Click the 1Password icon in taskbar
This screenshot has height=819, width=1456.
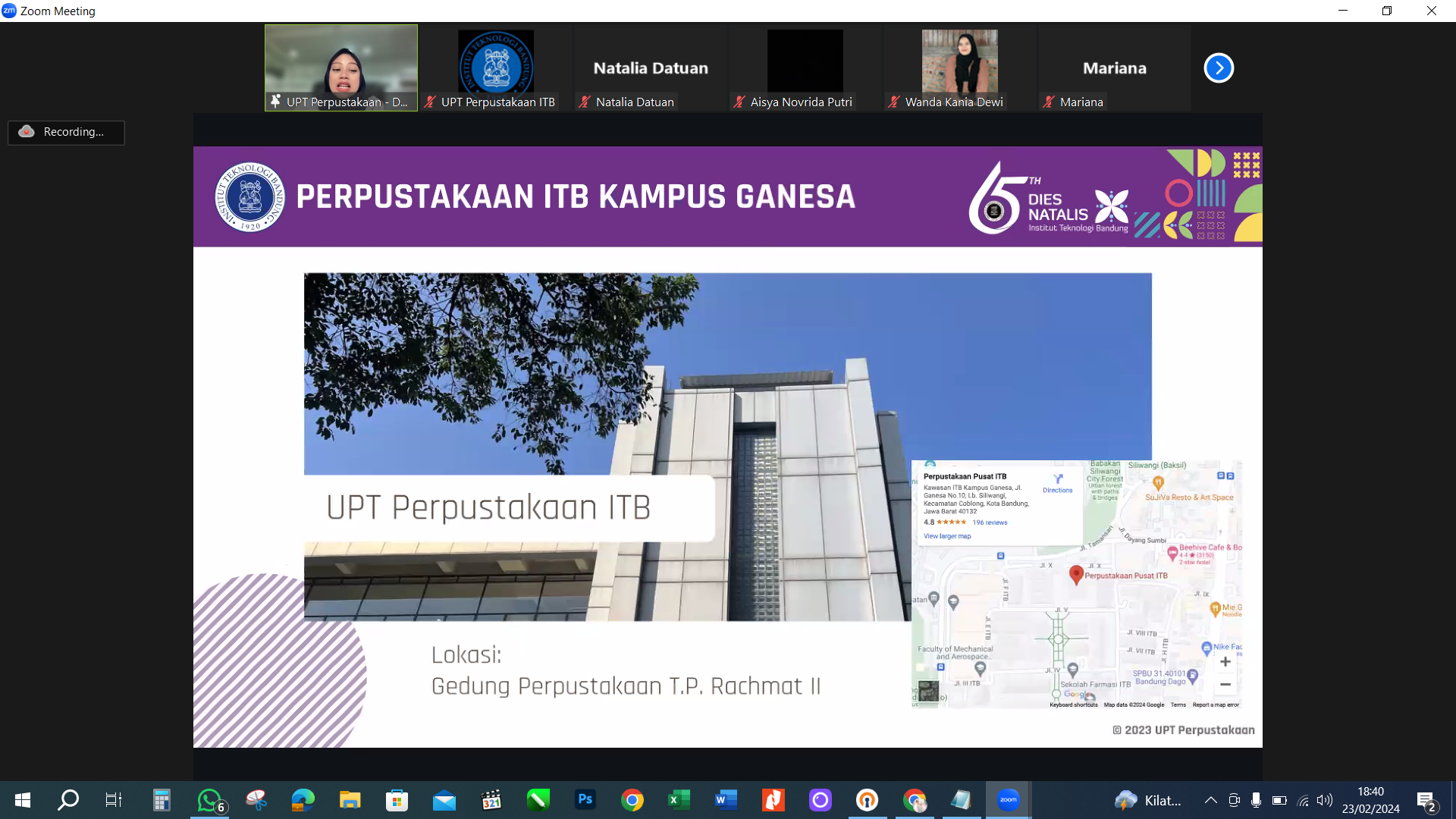tap(866, 799)
